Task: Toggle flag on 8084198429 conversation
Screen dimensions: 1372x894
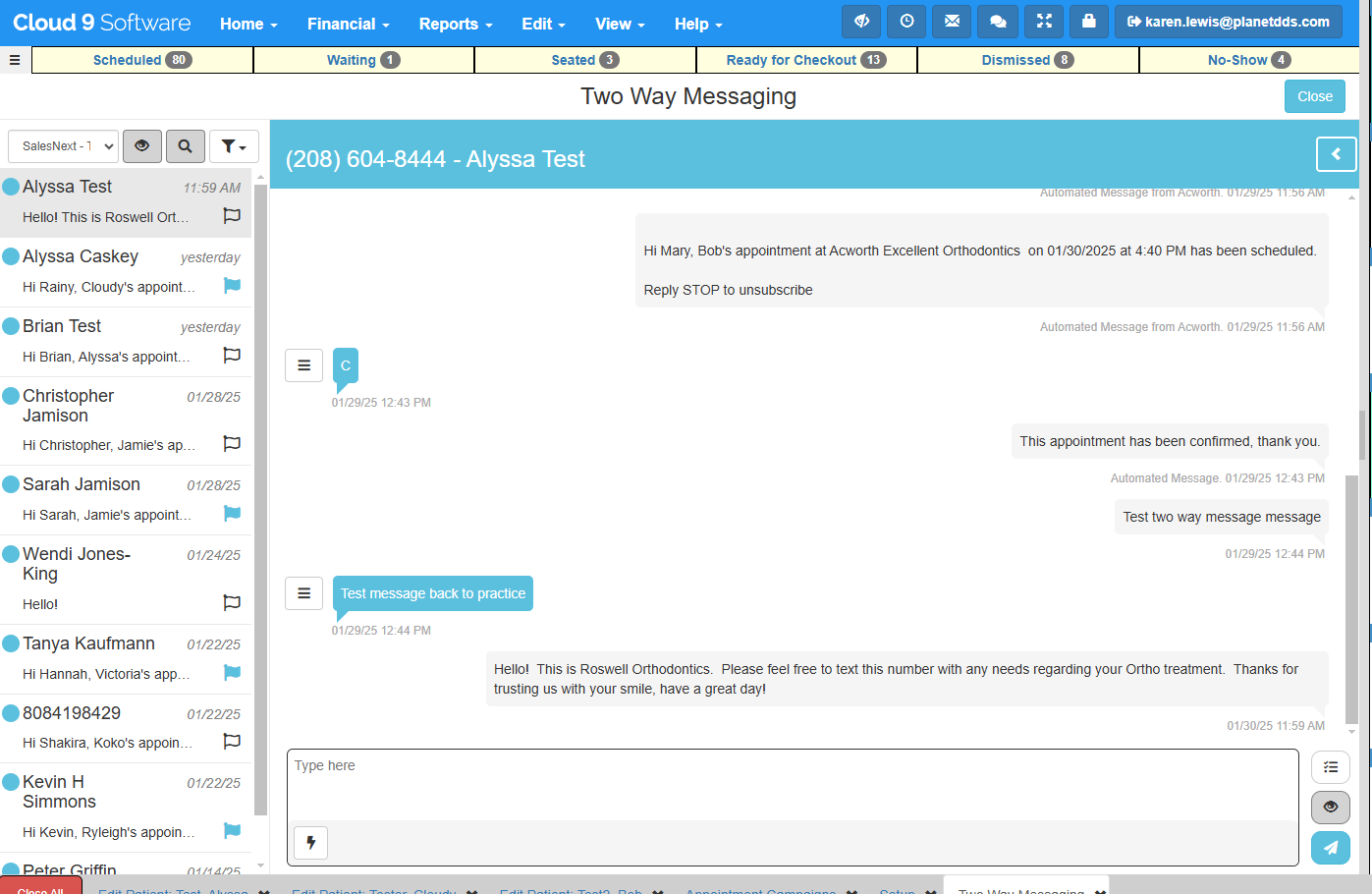Action: 232,741
